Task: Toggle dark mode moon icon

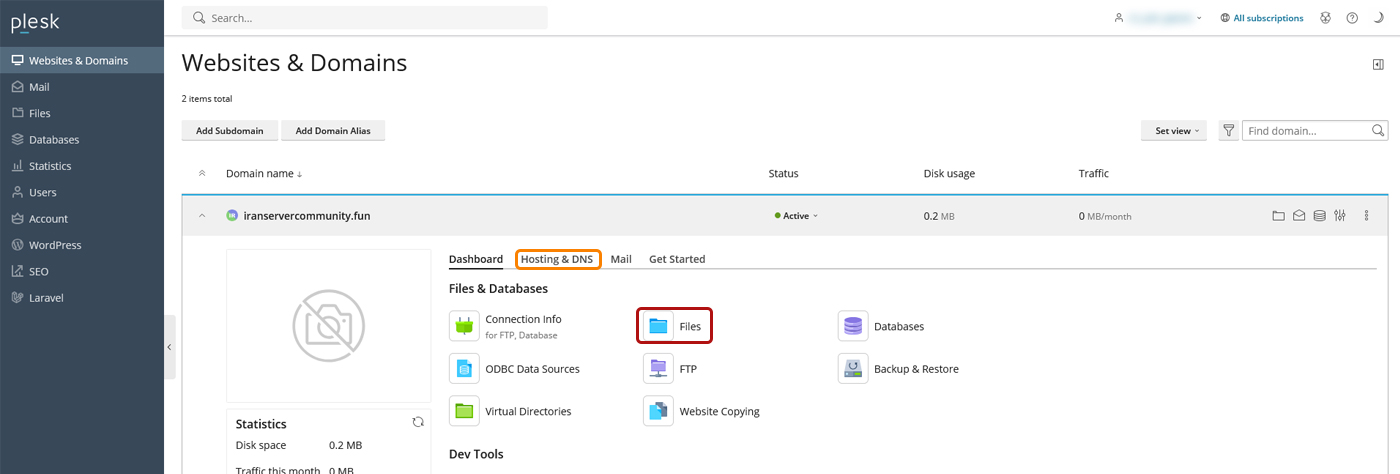Action: (x=1377, y=18)
